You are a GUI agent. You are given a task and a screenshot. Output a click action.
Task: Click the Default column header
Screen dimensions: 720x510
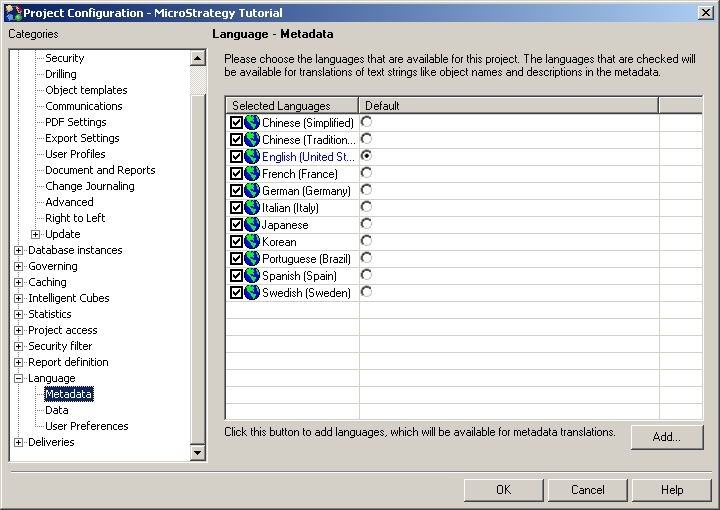[x=508, y=106]
